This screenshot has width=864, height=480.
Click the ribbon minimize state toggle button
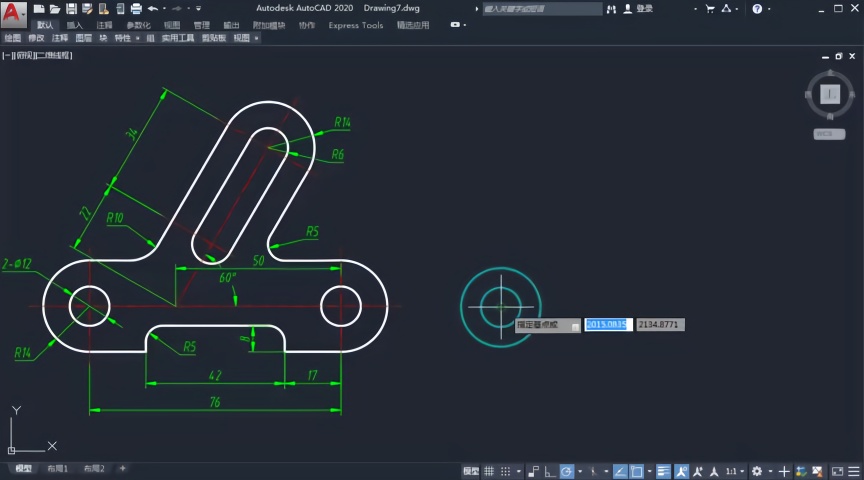[x=455, y=25]
